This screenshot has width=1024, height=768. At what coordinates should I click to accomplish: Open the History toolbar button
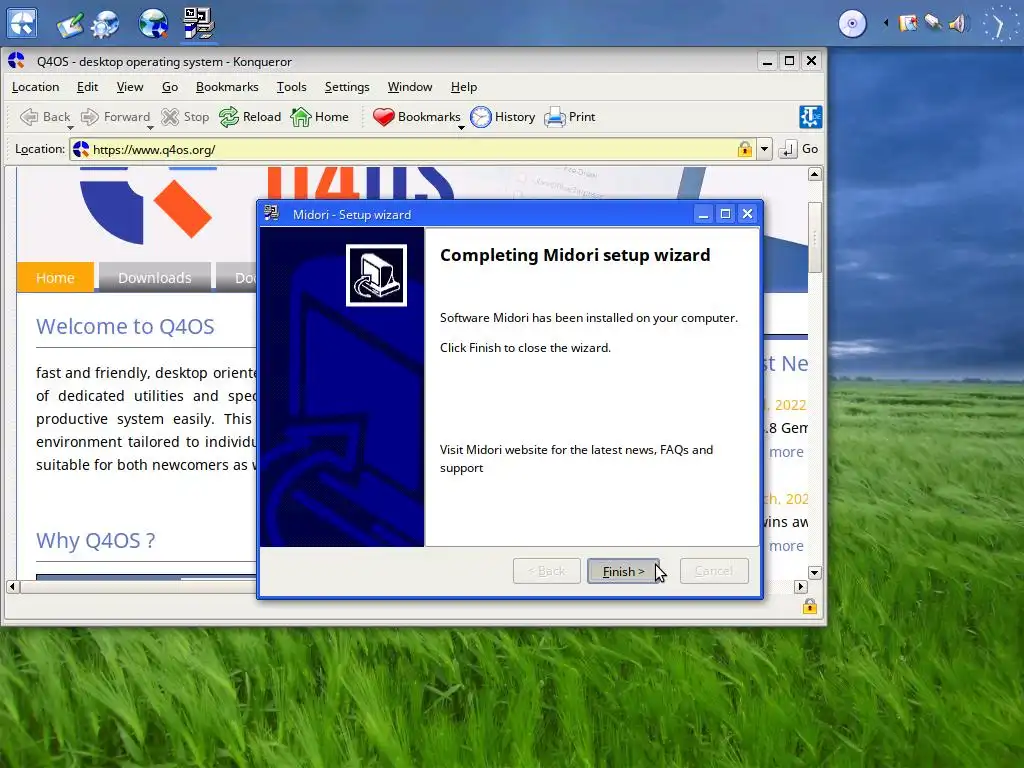503,117
